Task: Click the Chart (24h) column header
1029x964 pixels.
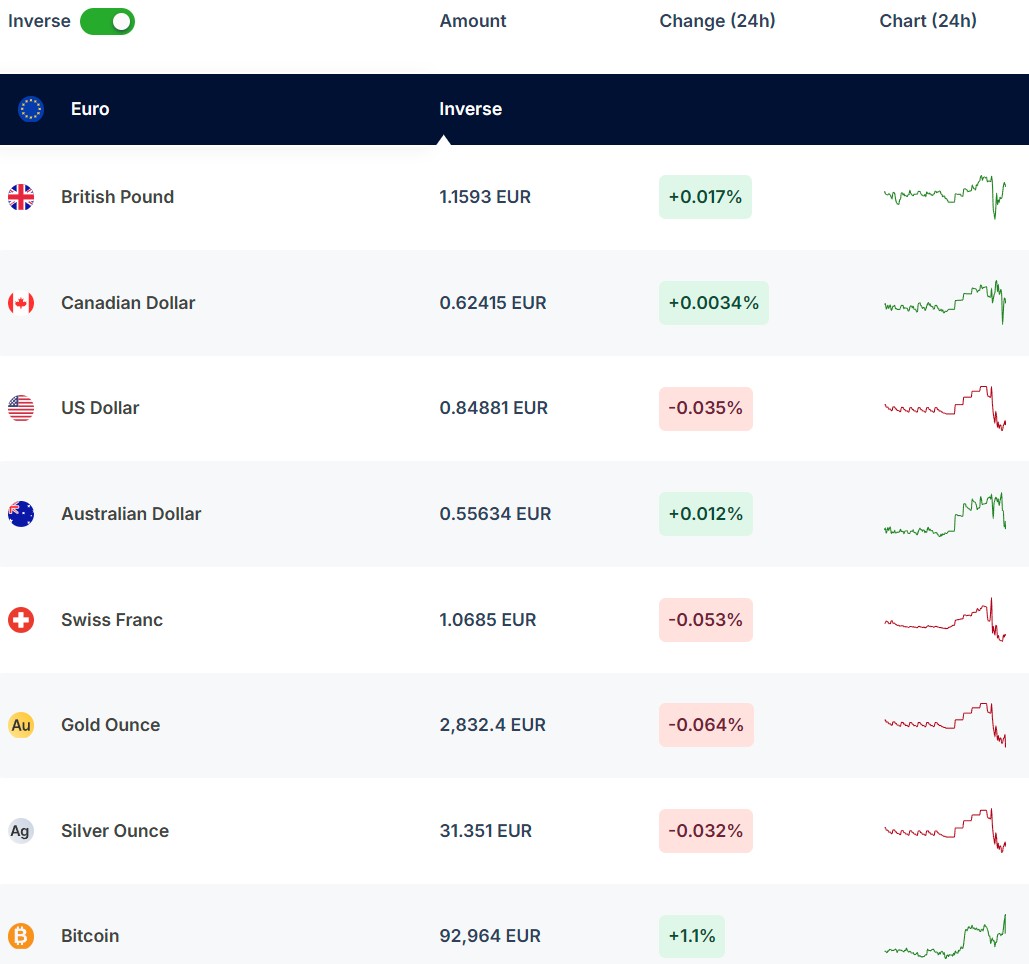Action: click(x=928, y=21)
